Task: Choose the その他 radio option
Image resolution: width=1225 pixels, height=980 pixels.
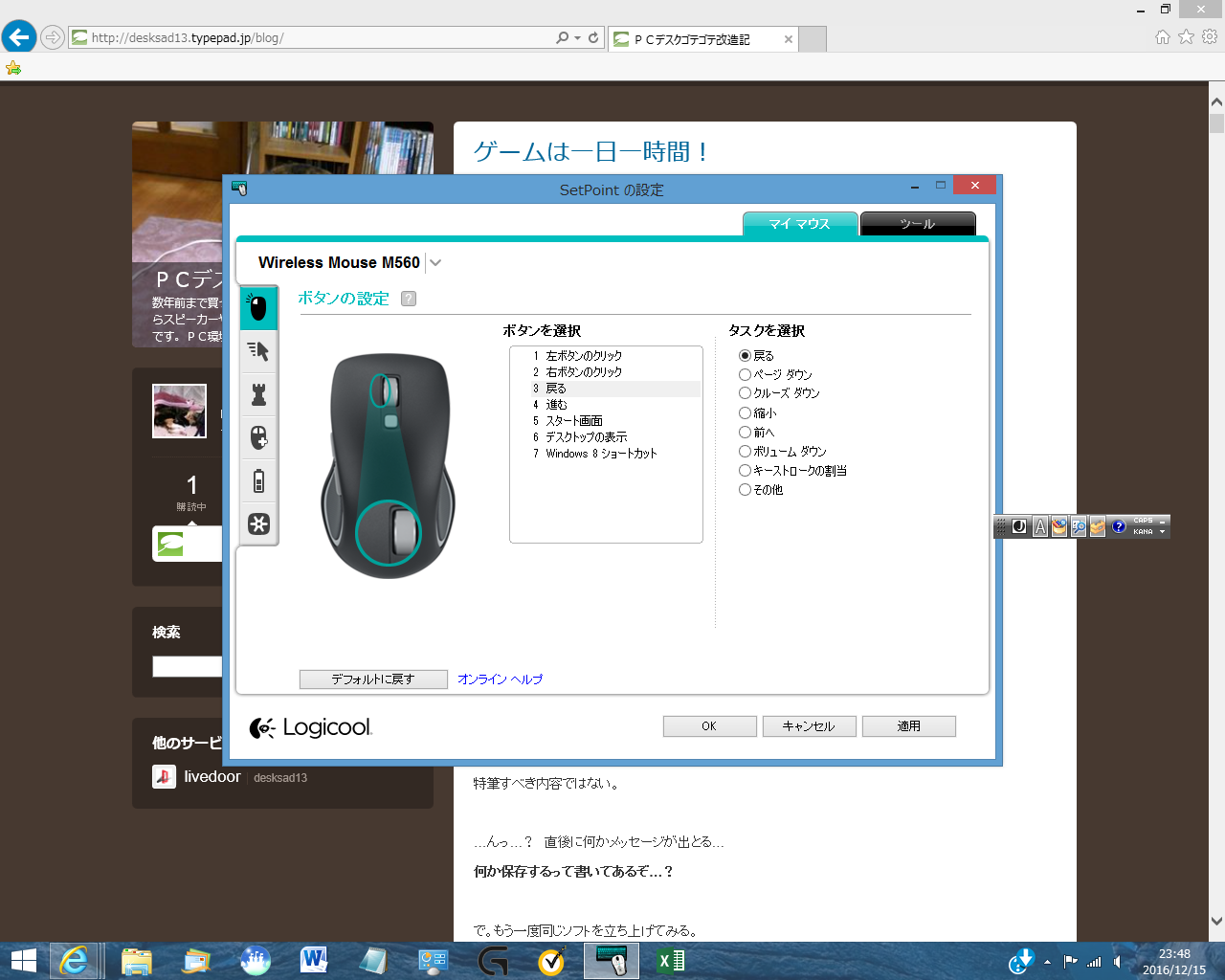Action: tap(761, 489)
